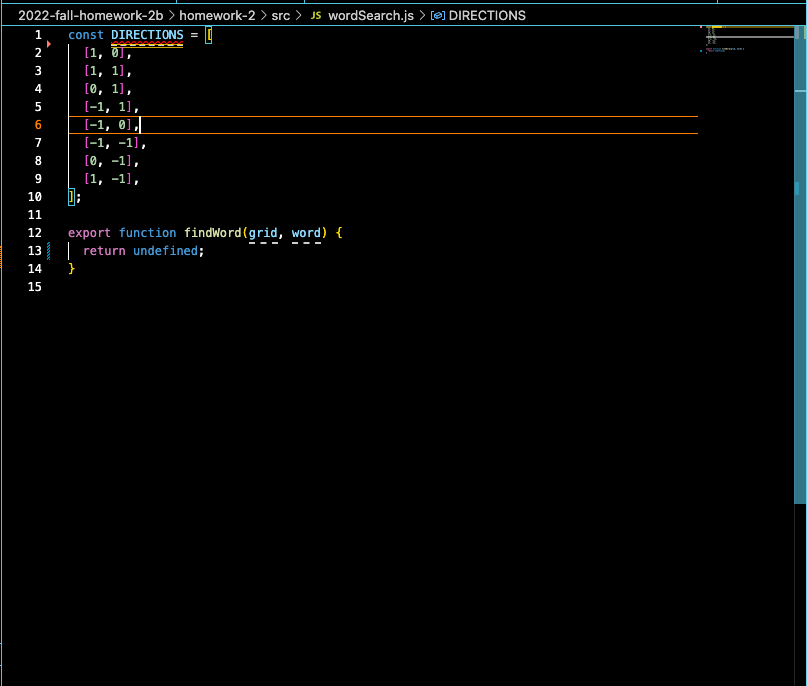Viewport: 807px width, 686px height.
Task: Click the grid parameter on line 12
Action: click(x=263, y=233)
